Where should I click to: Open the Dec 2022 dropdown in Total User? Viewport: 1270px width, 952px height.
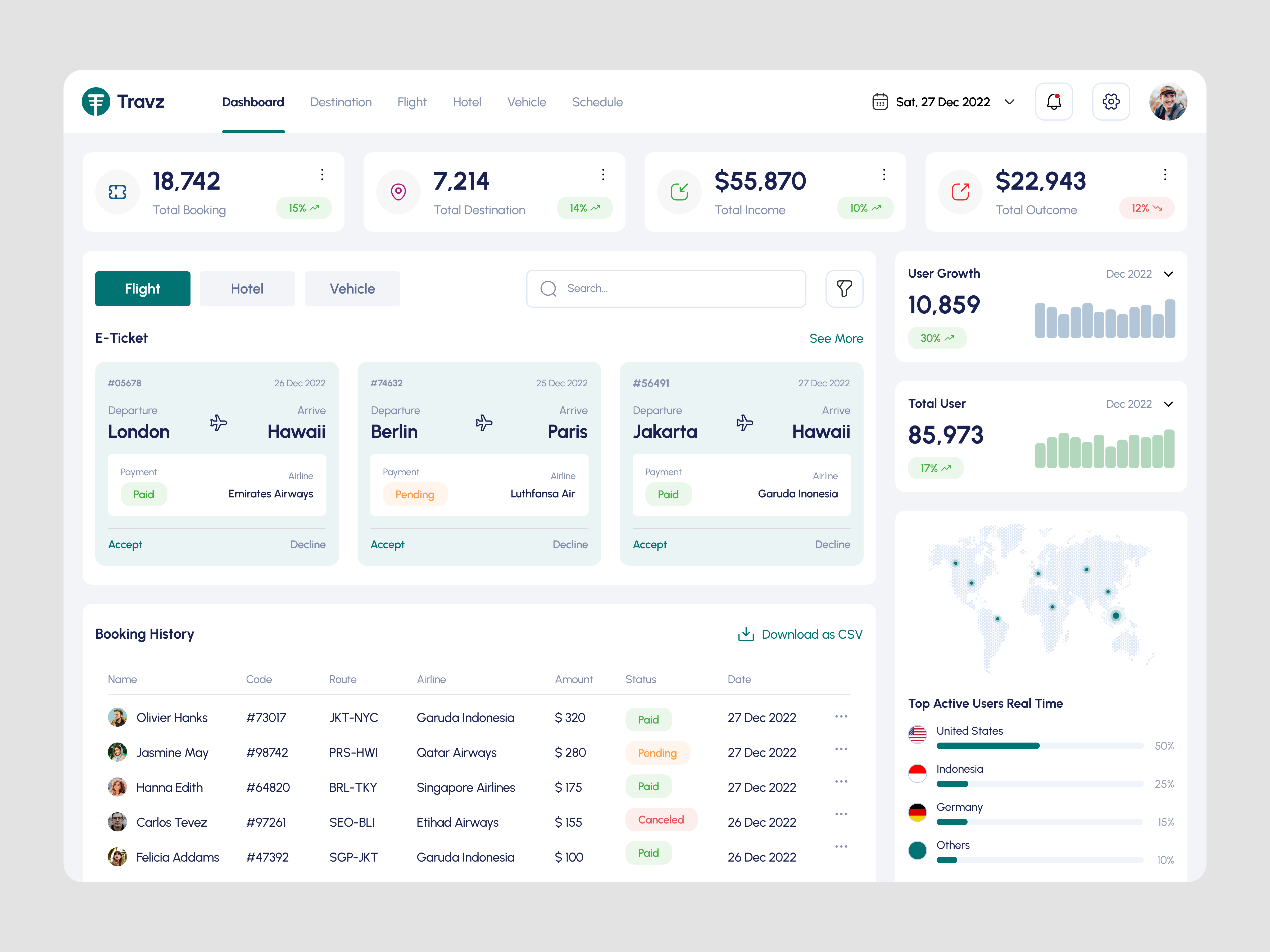1169,404
